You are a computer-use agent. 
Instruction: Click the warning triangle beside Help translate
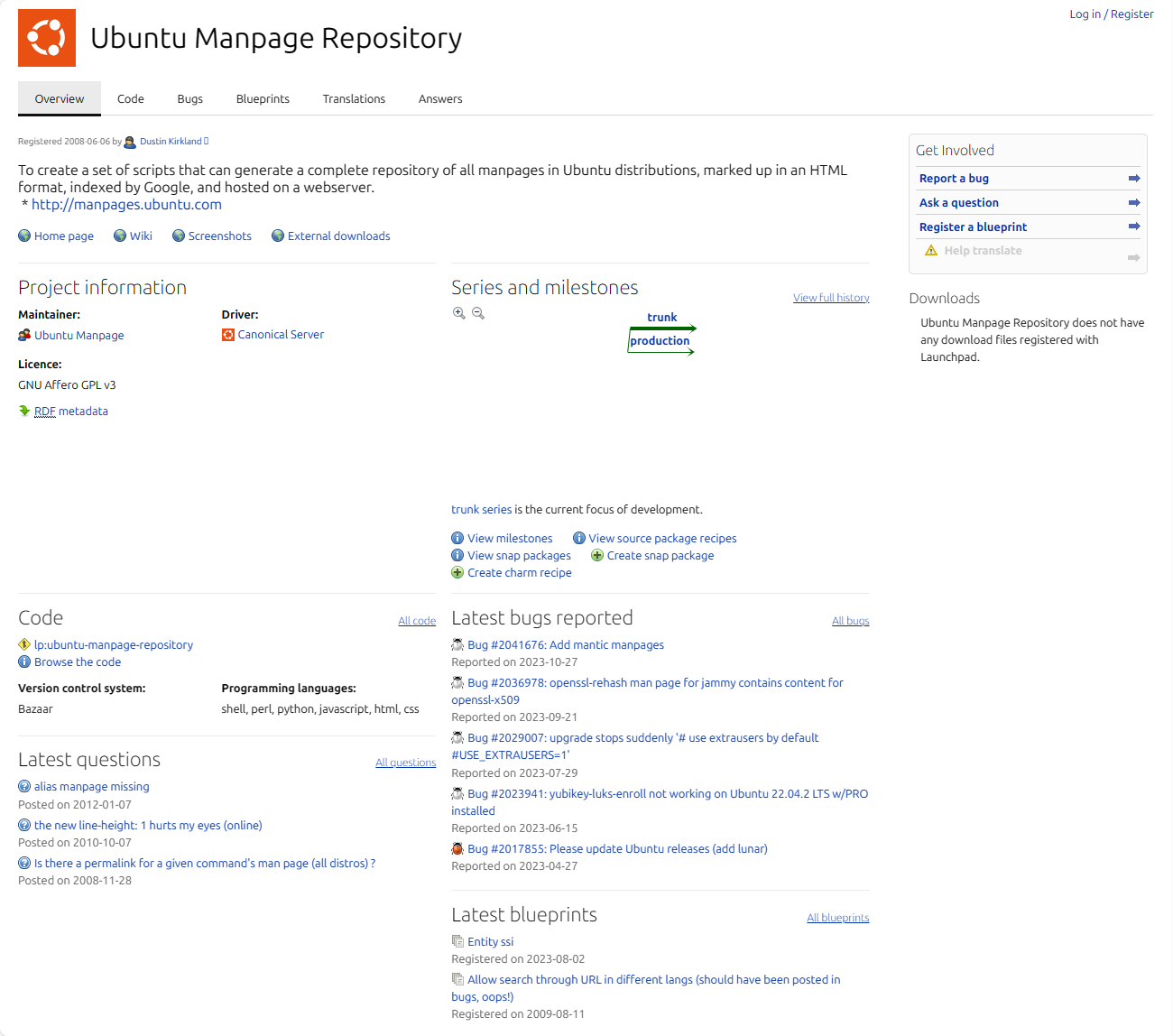click(931, 250)
